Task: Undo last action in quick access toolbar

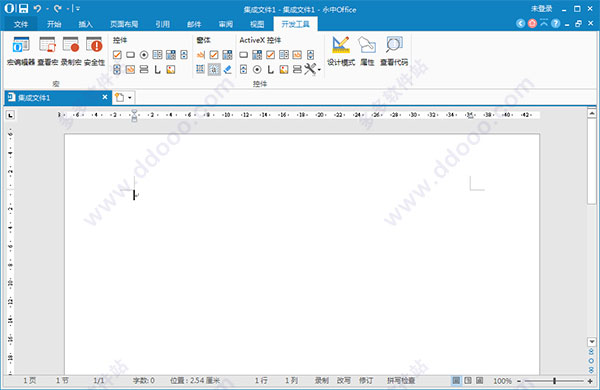Action: 37,8
